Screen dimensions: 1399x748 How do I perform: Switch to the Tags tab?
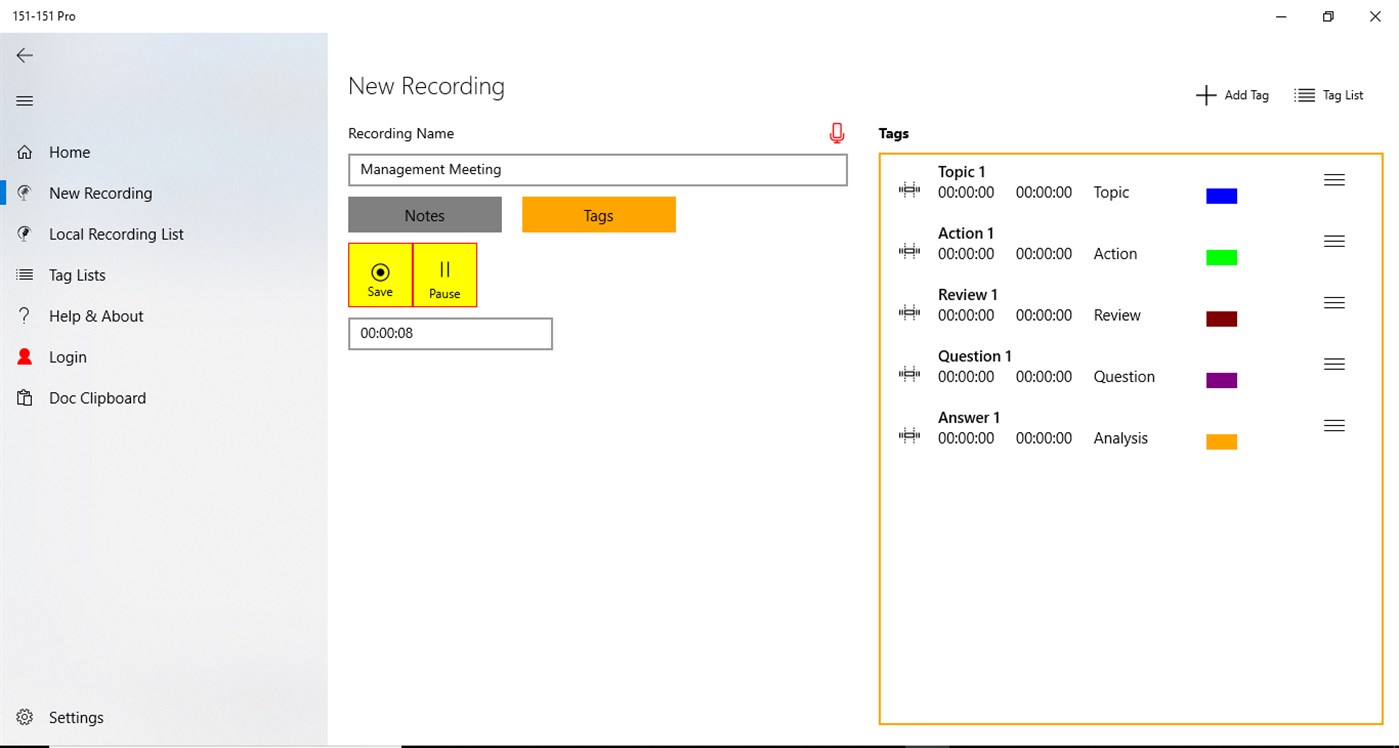(x=598, y=214)
